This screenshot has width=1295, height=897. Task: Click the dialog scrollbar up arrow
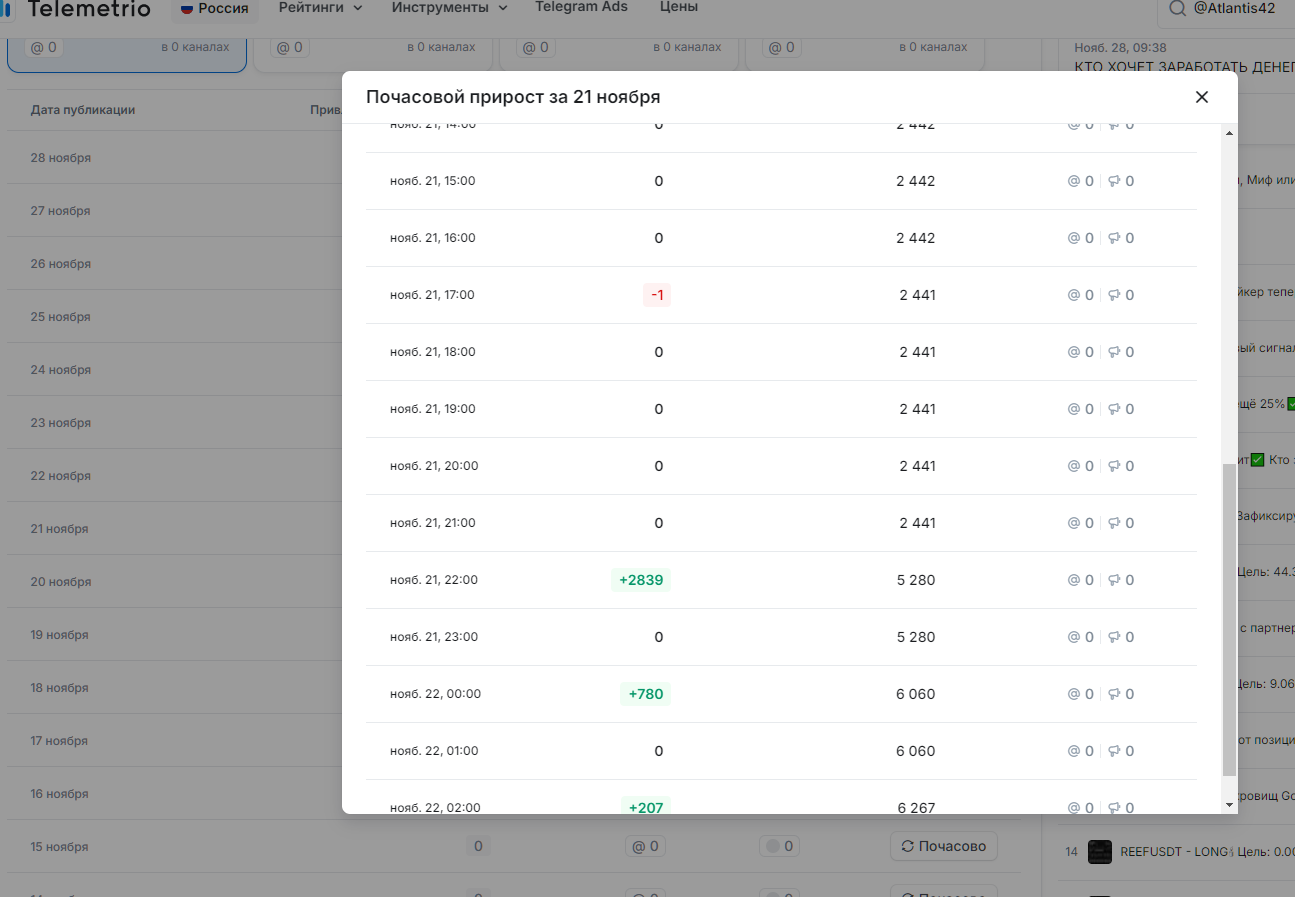[1229, 133]
